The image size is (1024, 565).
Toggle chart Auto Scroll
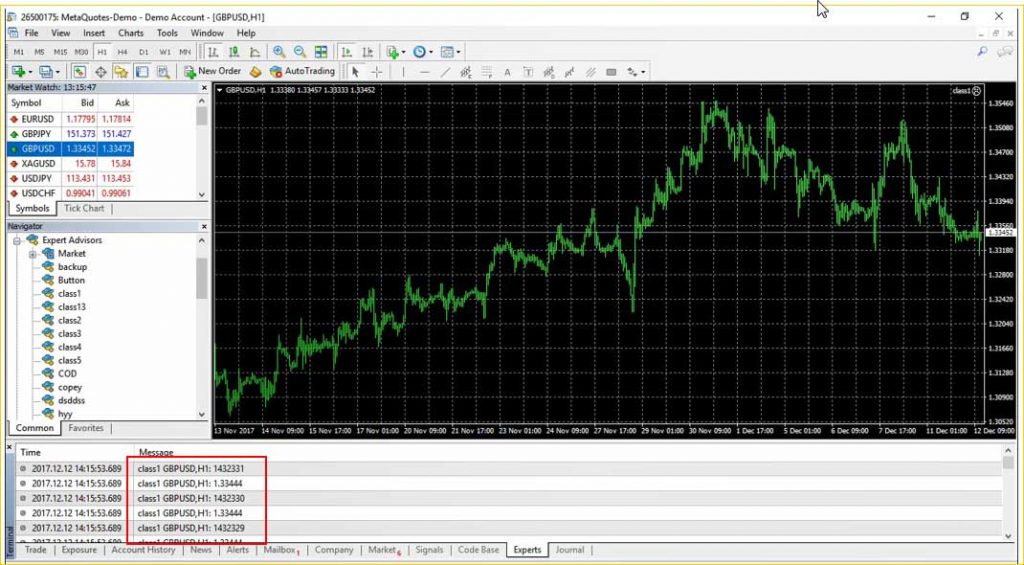pyautogui.click(x=347, y=52)
